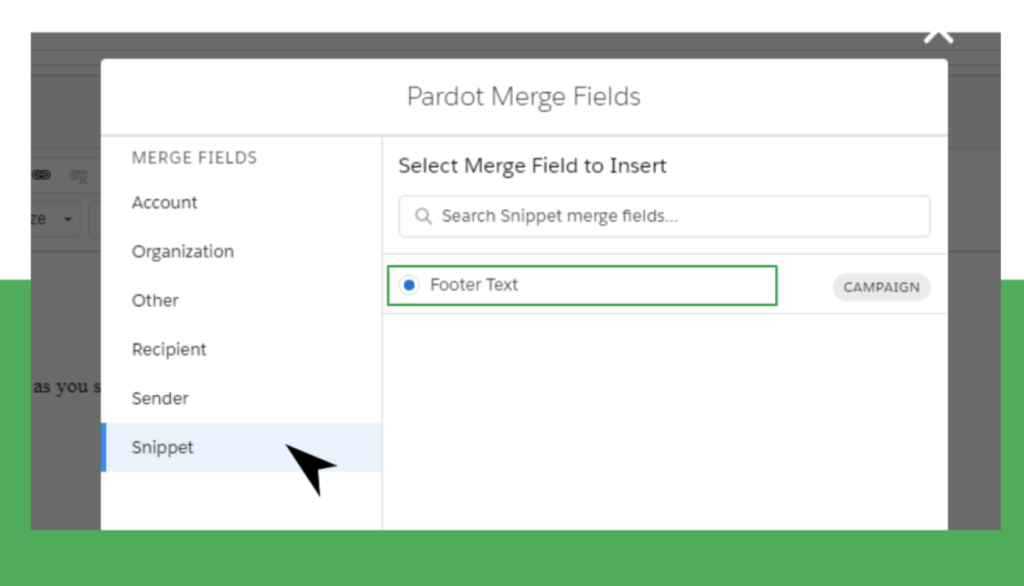This screenshot has width=1024, height=586.
Task: Click the Search Snippet merge fields input
Action: (x=664, y=216)
